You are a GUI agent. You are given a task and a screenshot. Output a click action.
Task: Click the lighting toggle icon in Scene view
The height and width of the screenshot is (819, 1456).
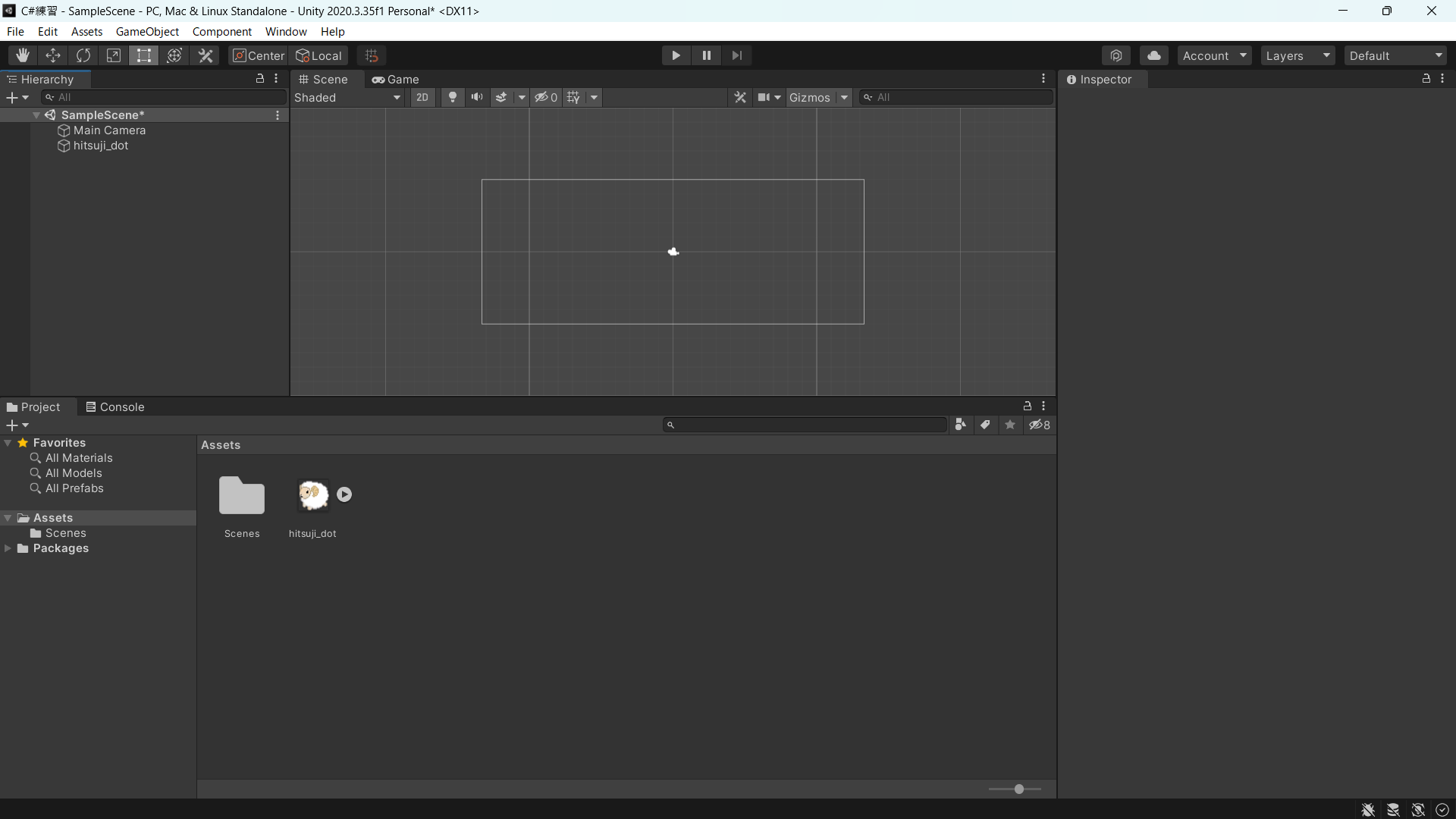tap(451, 97)
